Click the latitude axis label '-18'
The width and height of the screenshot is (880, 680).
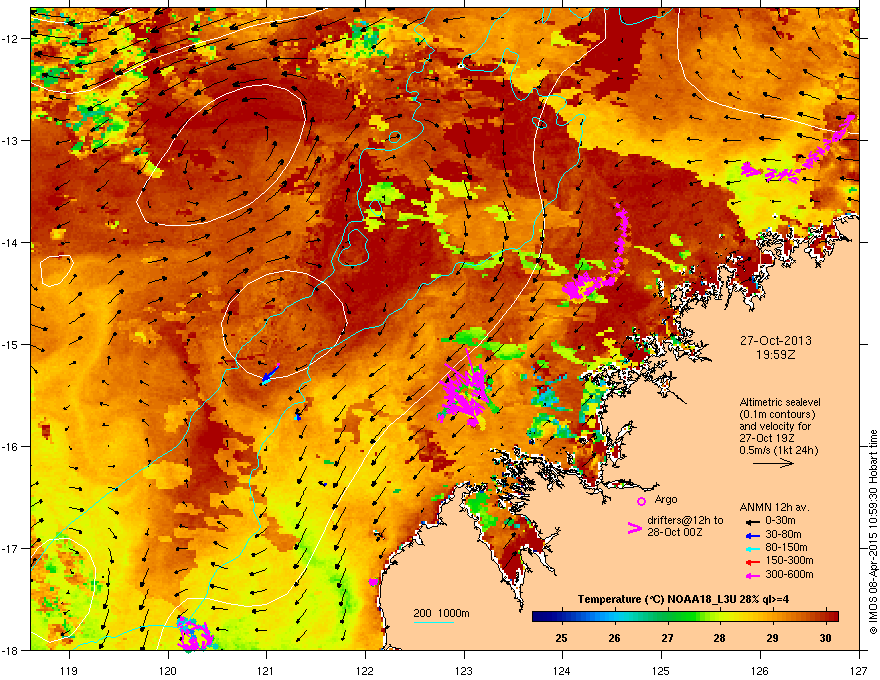[x=12, y=651]
